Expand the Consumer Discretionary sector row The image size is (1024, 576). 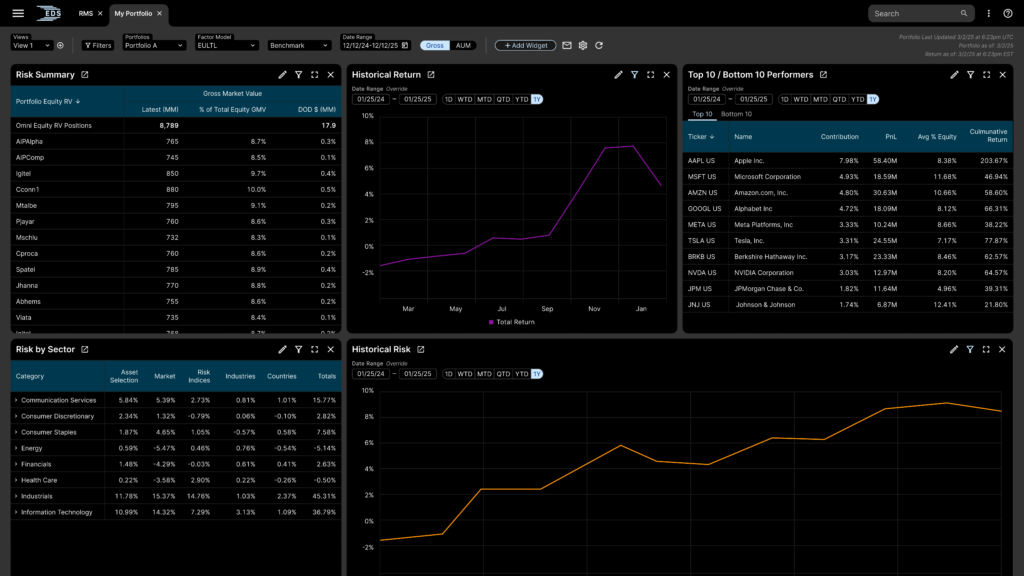tap(16, 417)
